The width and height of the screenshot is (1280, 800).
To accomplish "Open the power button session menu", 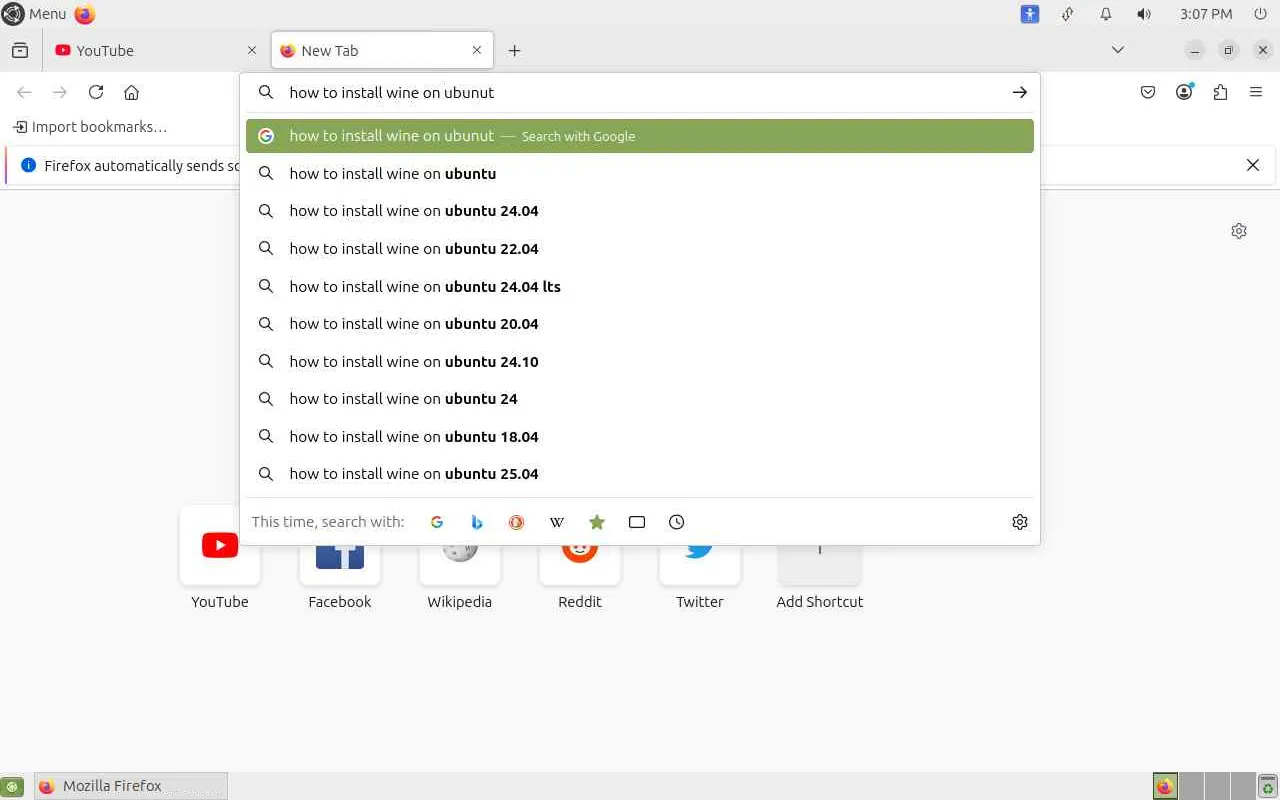I will (x=1260, y=14).
